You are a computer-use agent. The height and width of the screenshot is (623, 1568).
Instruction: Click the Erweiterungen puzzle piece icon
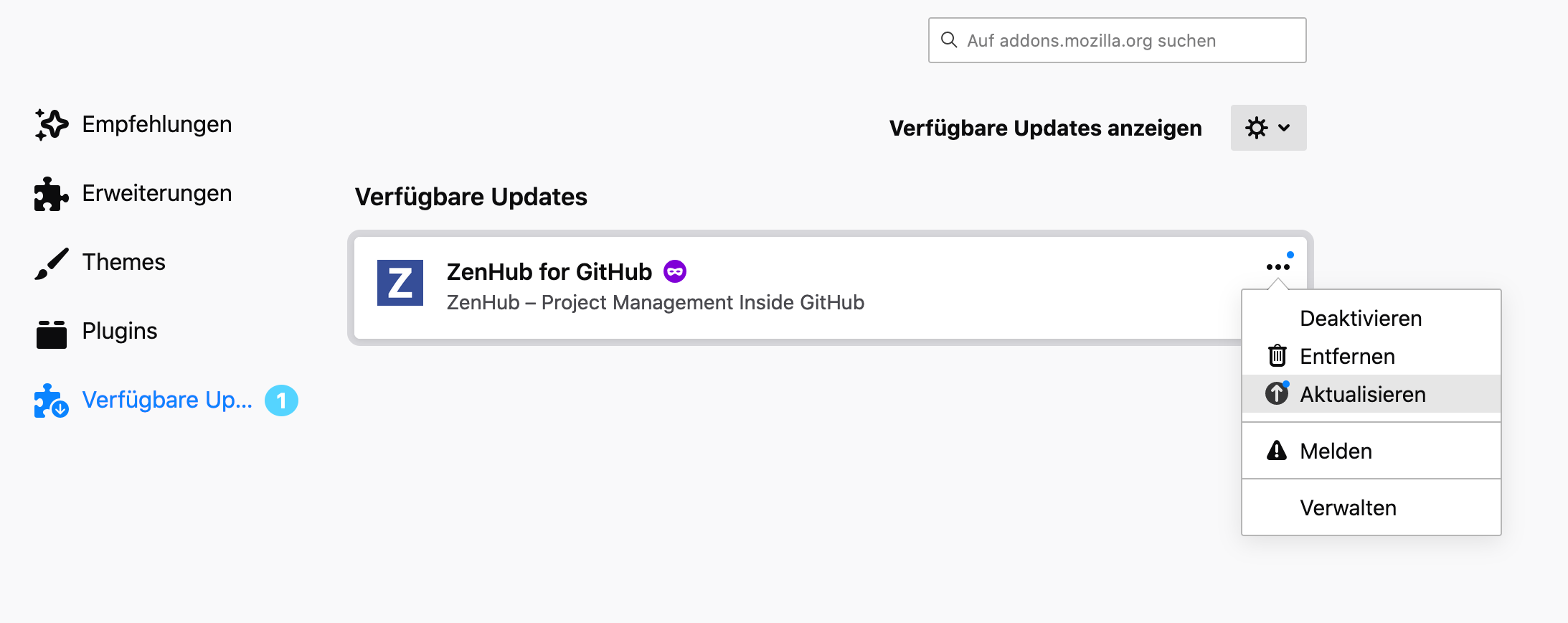(x=52, y=194)
